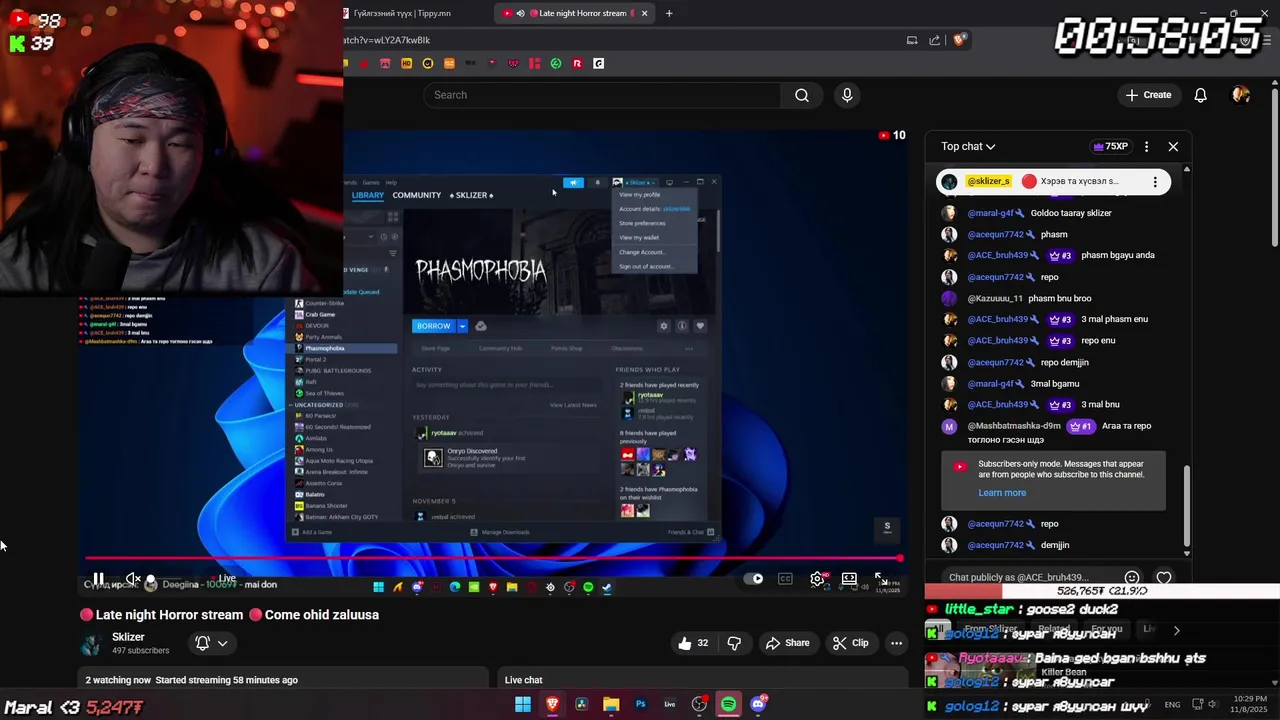This screenshot has width=1280, height=720.
Task: Start voice search with microphone icon
Action: 847,95
